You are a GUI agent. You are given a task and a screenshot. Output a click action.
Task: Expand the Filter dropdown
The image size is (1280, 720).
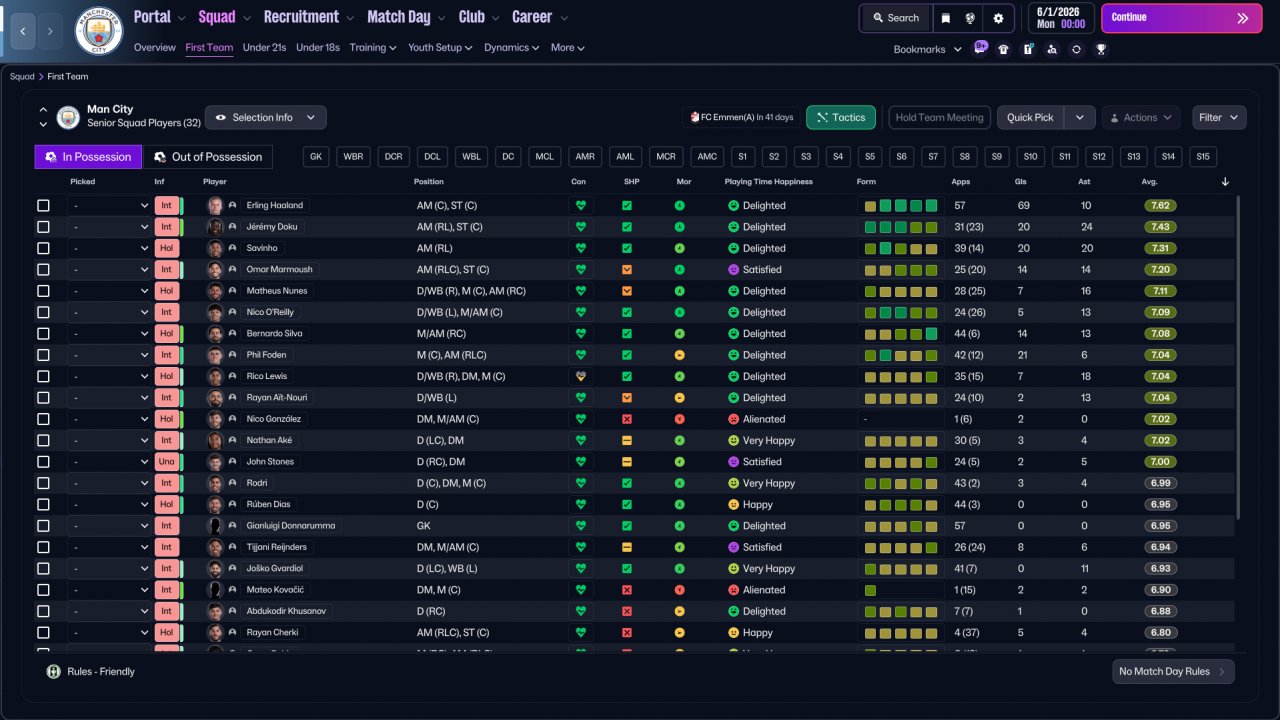[1218, 117]
